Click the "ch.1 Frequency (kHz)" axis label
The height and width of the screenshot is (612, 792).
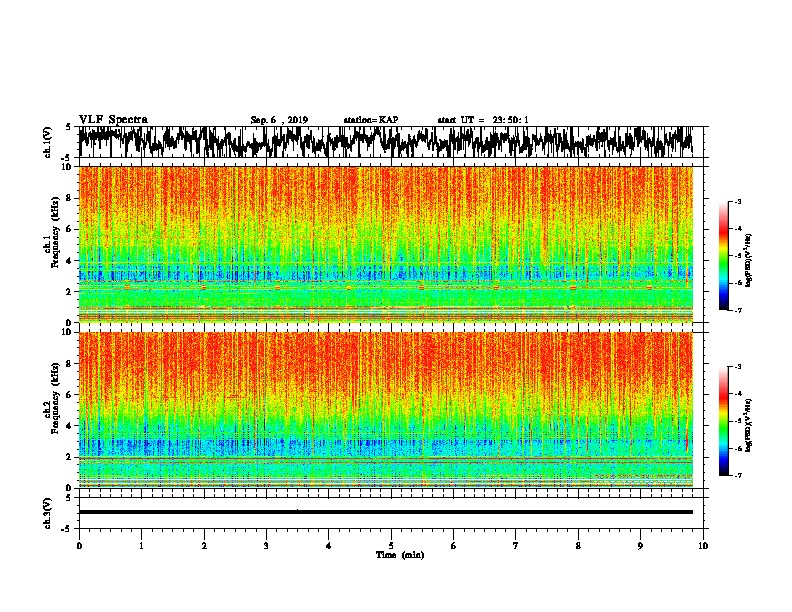tap(52, 232)
